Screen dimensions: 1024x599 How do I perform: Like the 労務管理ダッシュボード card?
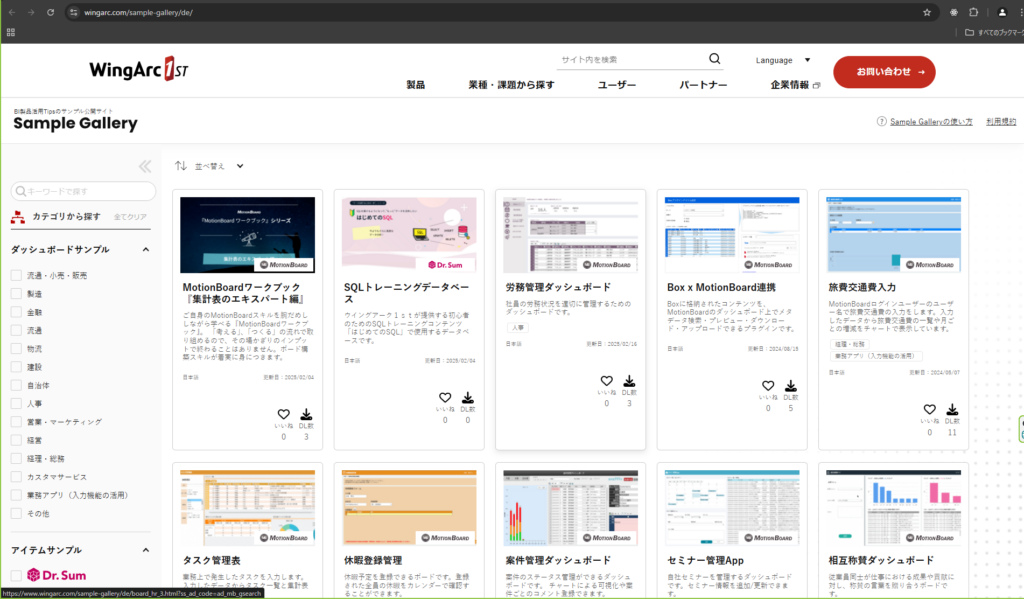[606, 381]
